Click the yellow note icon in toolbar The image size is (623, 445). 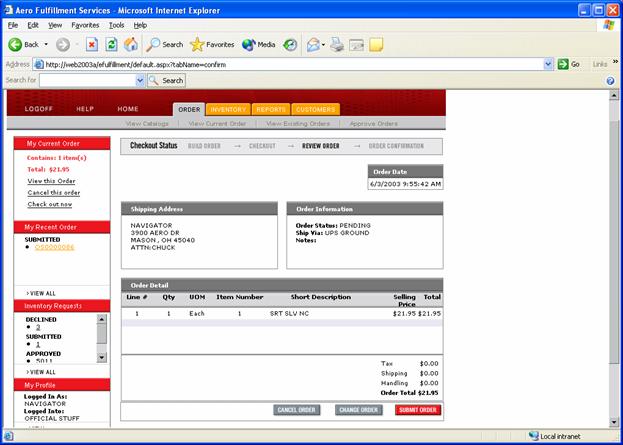(376, 44)
